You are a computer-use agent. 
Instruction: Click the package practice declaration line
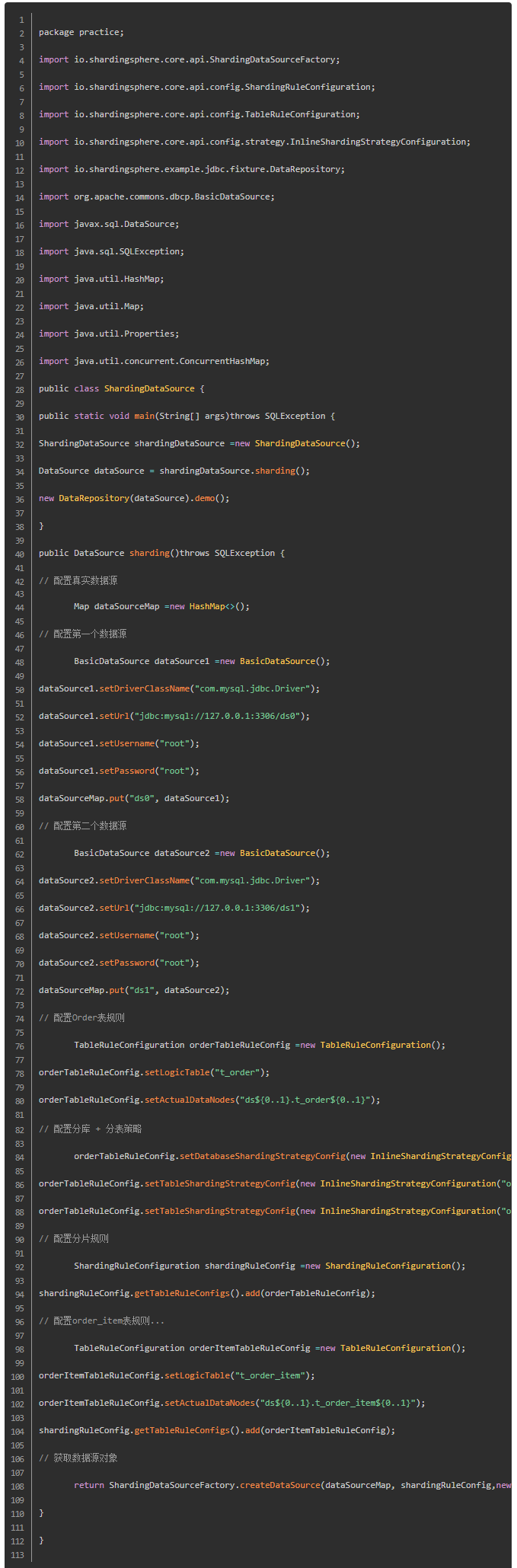click(x=81, y=33)
